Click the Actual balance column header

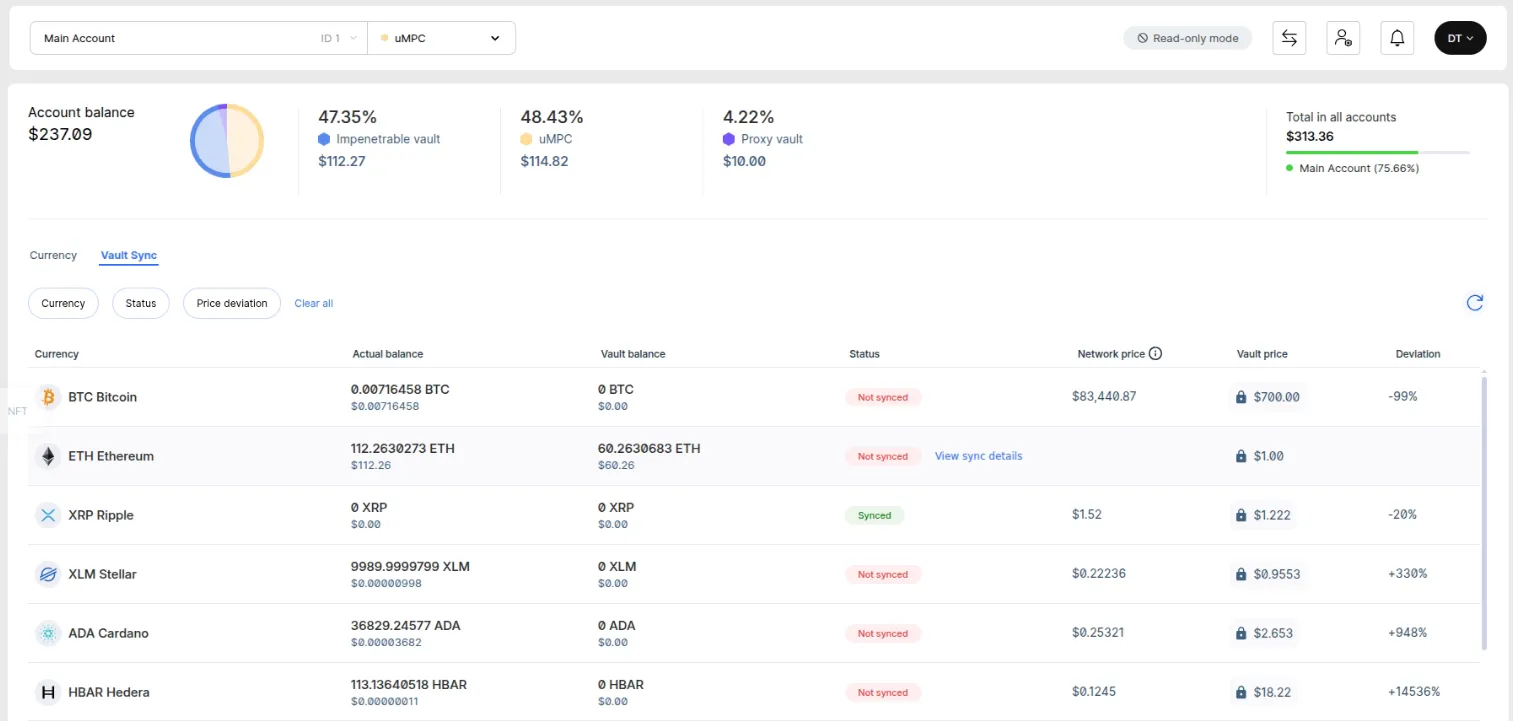388,354
